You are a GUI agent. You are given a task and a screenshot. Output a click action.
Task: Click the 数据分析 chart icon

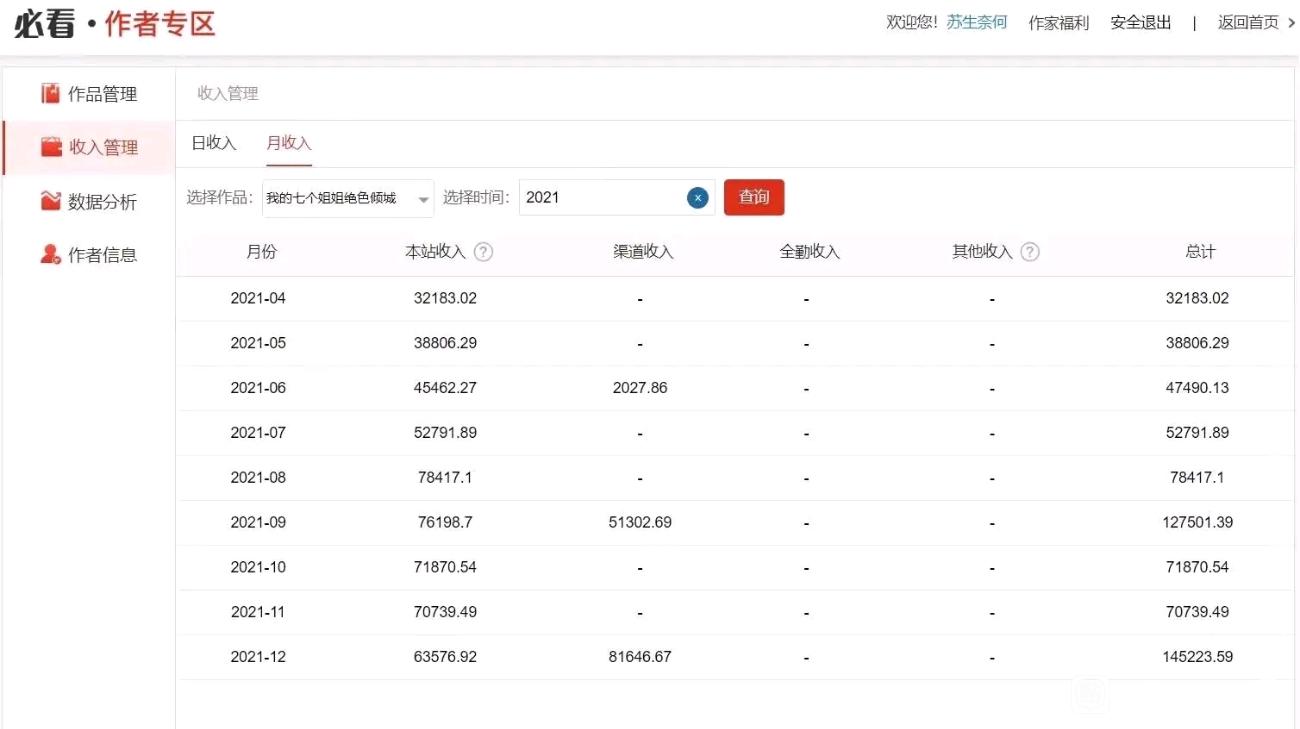(50, 201)
